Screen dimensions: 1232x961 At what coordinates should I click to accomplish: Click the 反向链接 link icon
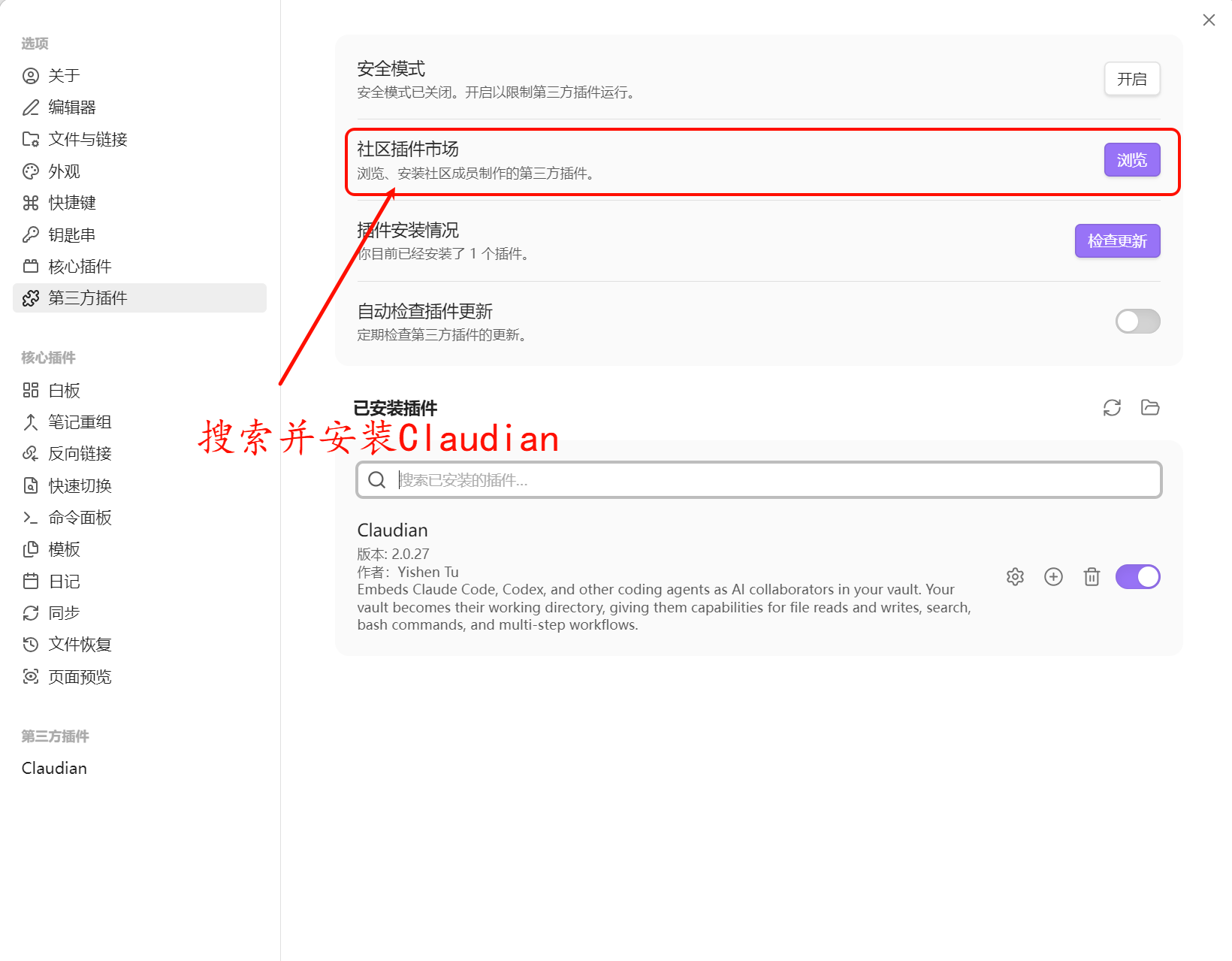pos(31,453)
